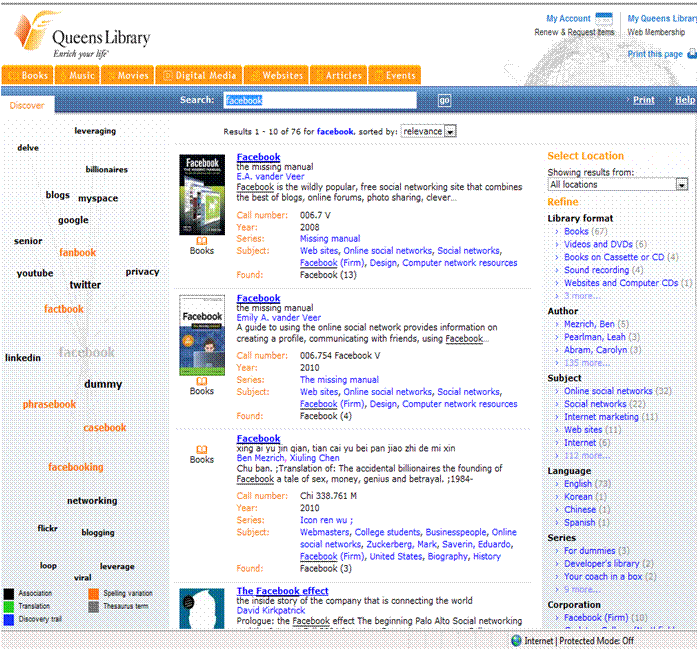Click the word 'privacy' in the word cloud
The width and height of the screenshot is (698, 650).
pyautogui.click(x=142, y=272)
